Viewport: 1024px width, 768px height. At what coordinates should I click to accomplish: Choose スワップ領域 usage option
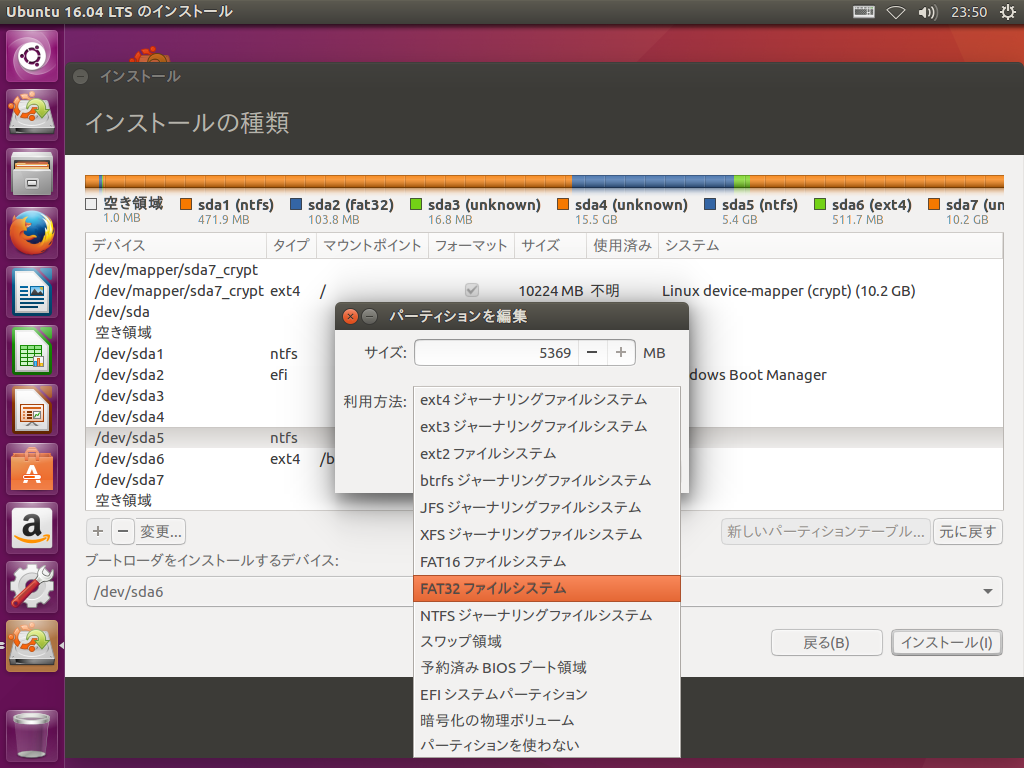[x=547, y=641]
